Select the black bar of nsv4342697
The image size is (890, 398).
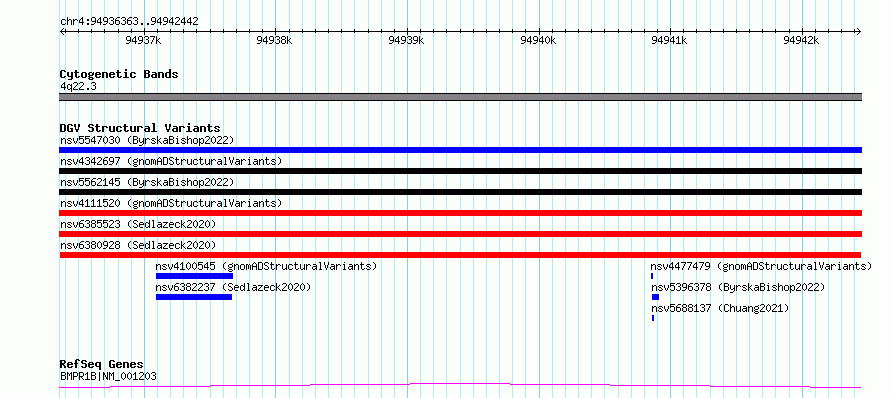pos(460,171)
